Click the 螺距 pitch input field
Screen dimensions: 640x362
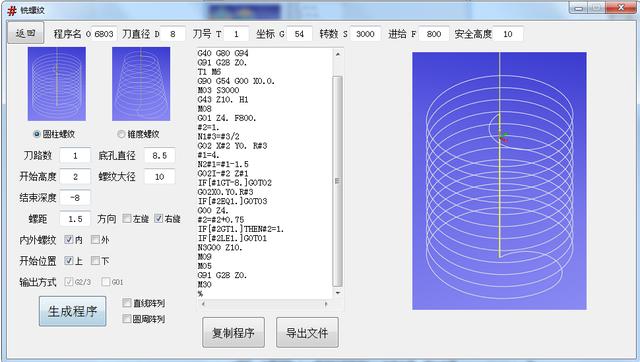[75, 219]
